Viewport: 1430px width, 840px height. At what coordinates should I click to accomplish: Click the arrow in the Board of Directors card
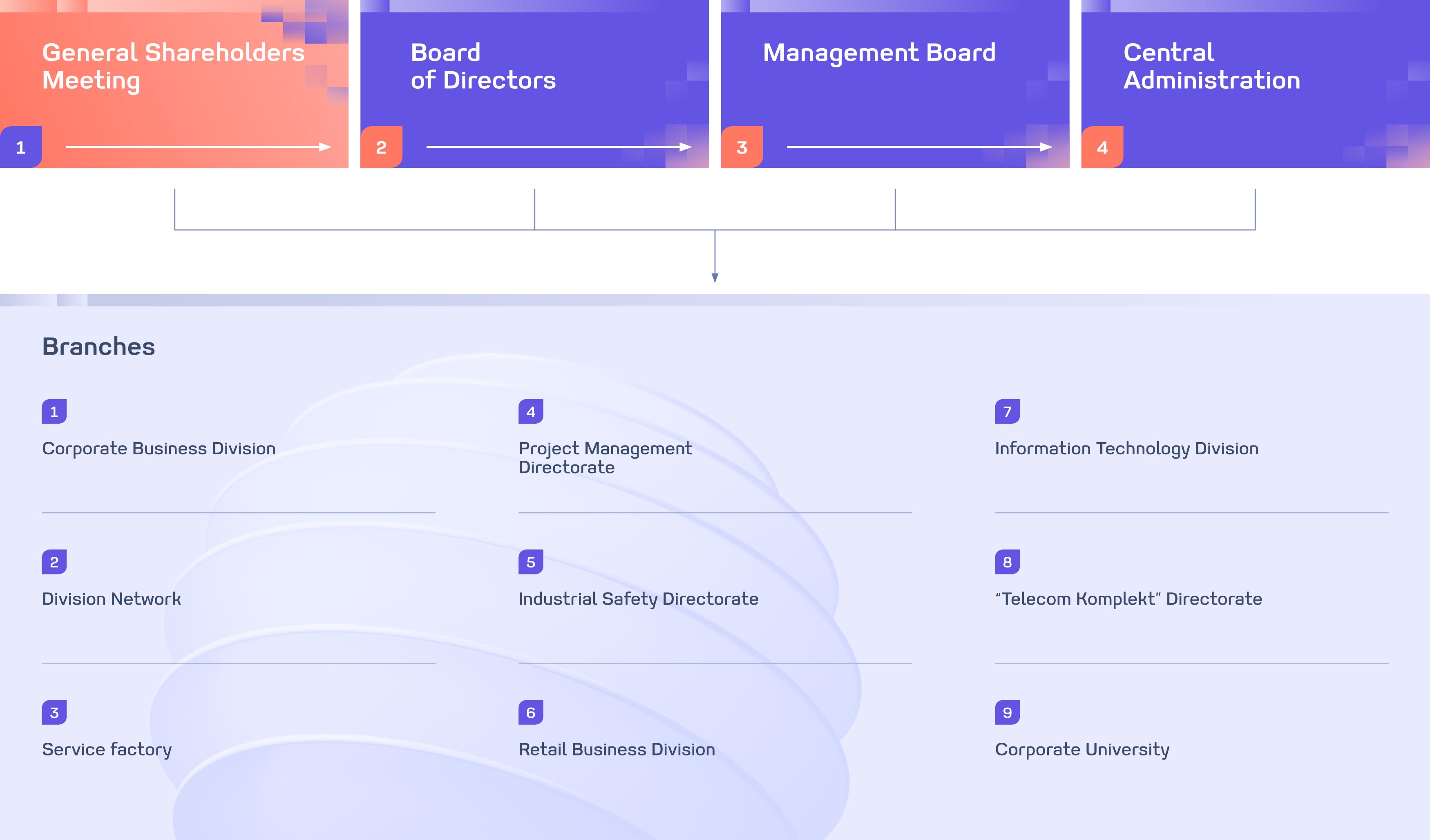pos(559,147)
